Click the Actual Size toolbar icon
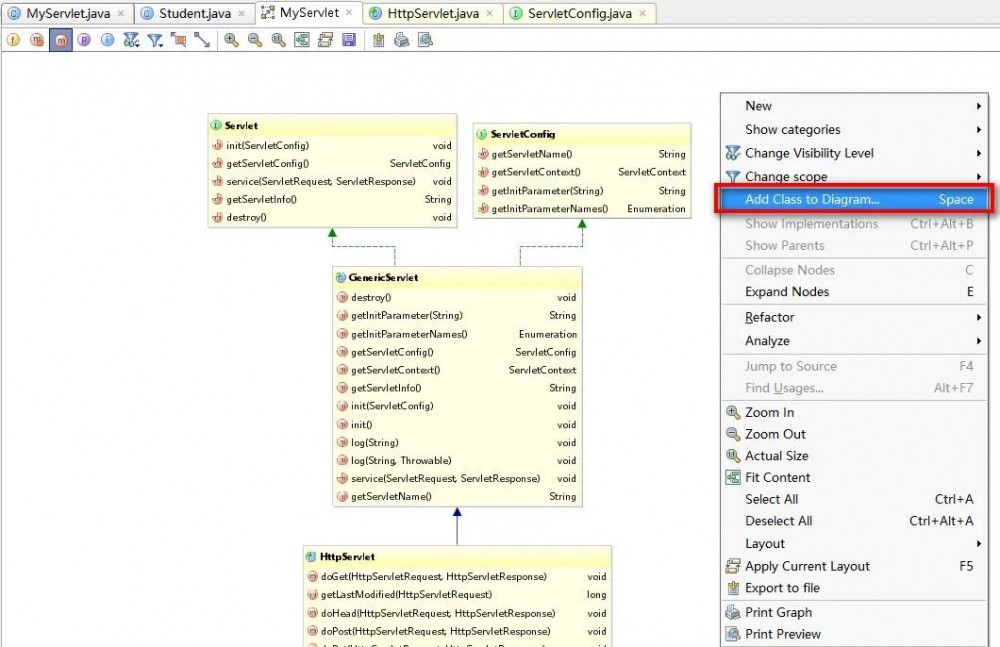This screenshot has width=1000, height=647. [x=278, y=40]
